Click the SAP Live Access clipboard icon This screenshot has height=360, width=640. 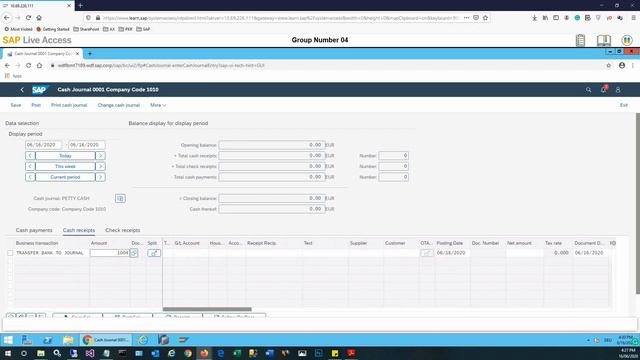(x=580, y=40)
